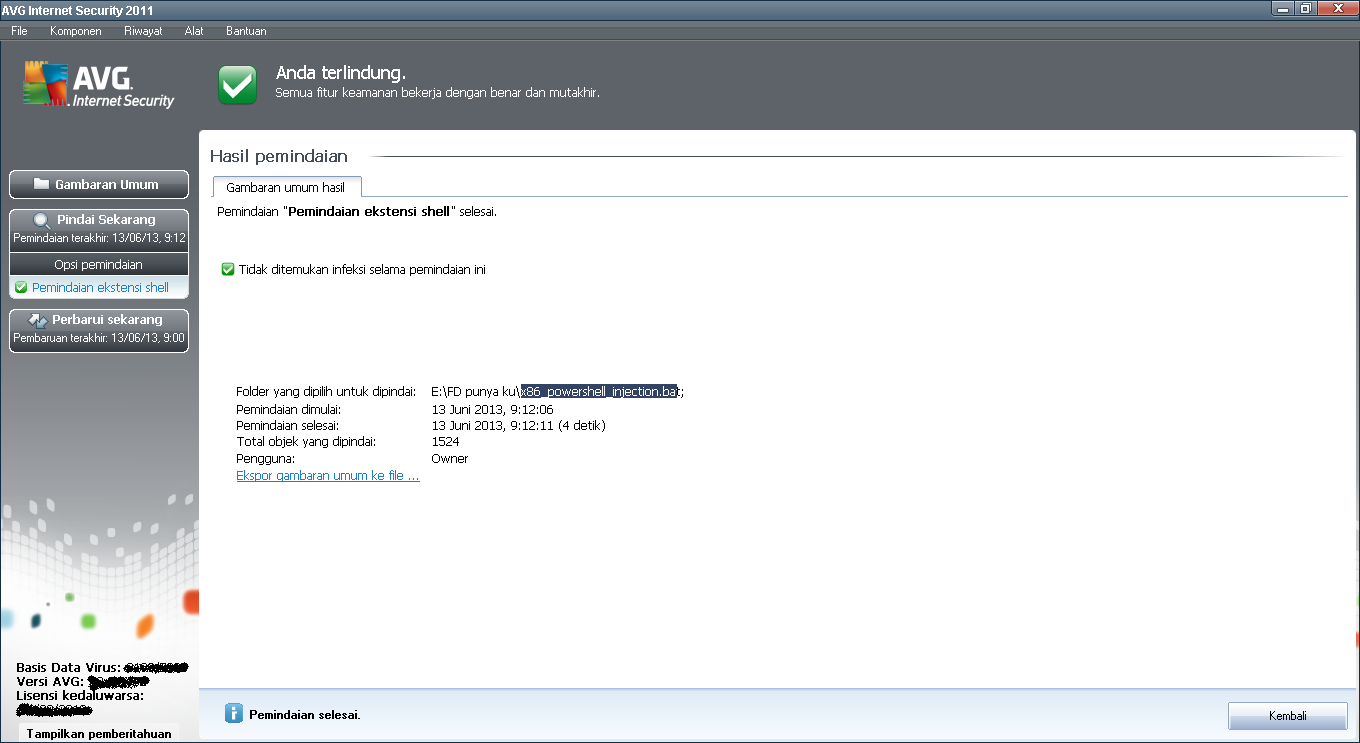
Task: Click green check icon next to Tidak ditemukan infeksi
Action: click(x=228, y=269)
